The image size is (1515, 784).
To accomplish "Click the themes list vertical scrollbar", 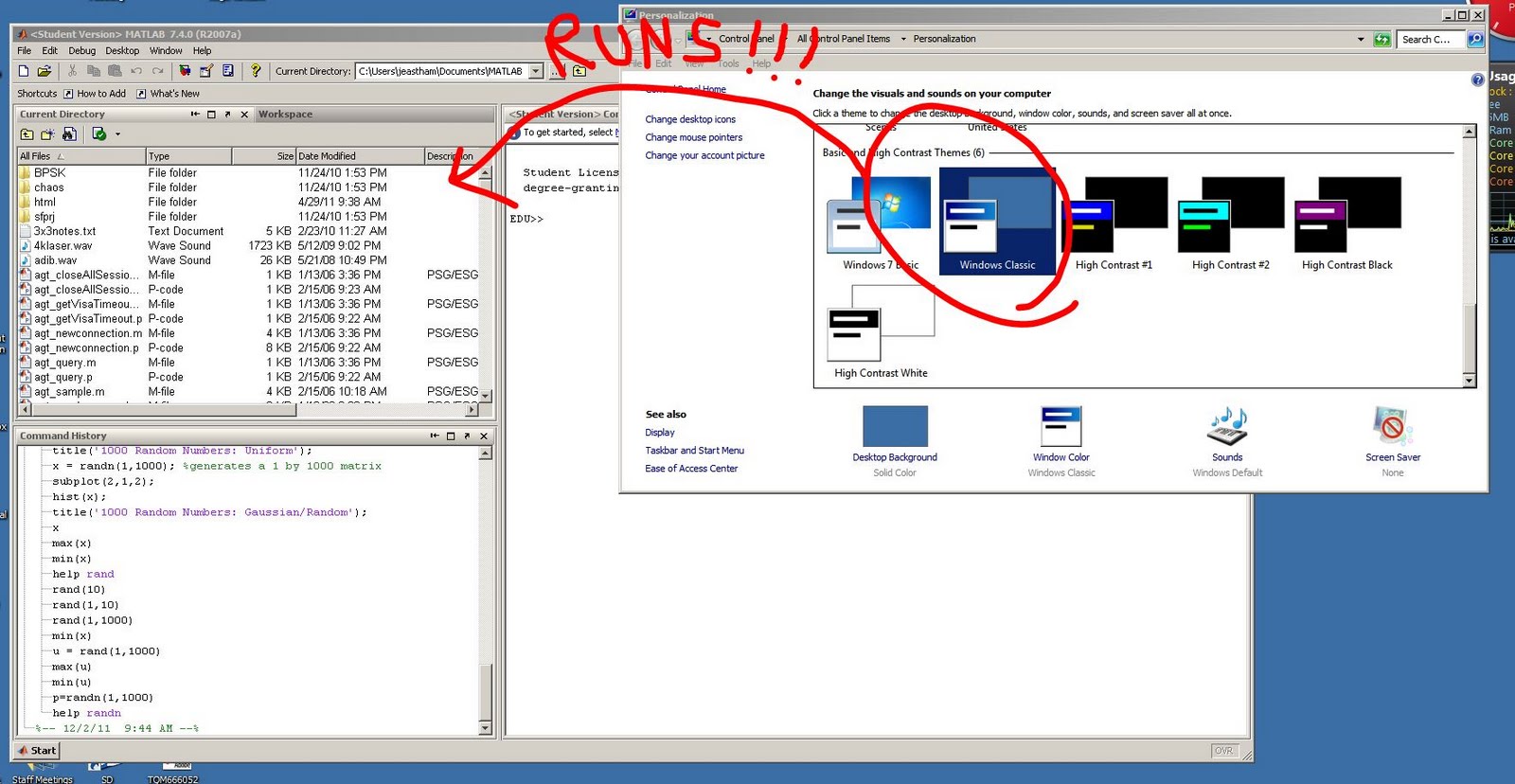I will click(x=1469, y=256).
